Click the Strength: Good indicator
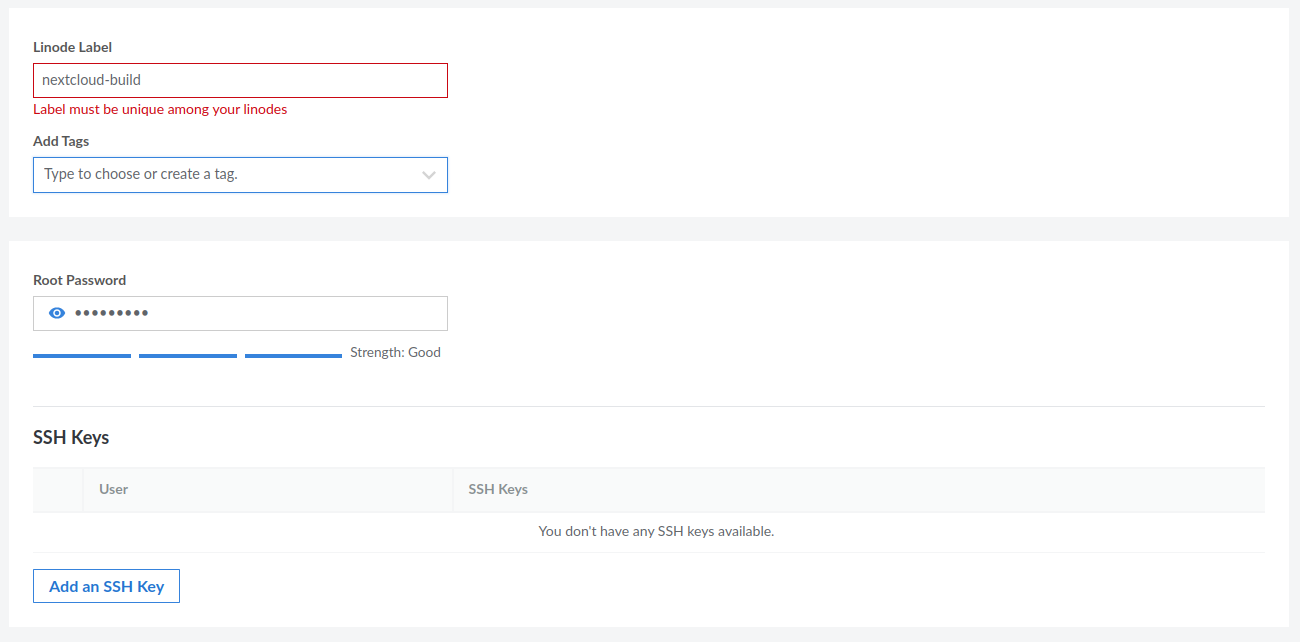The height and width of the screenshot is (642, 1300). (395, 352)
